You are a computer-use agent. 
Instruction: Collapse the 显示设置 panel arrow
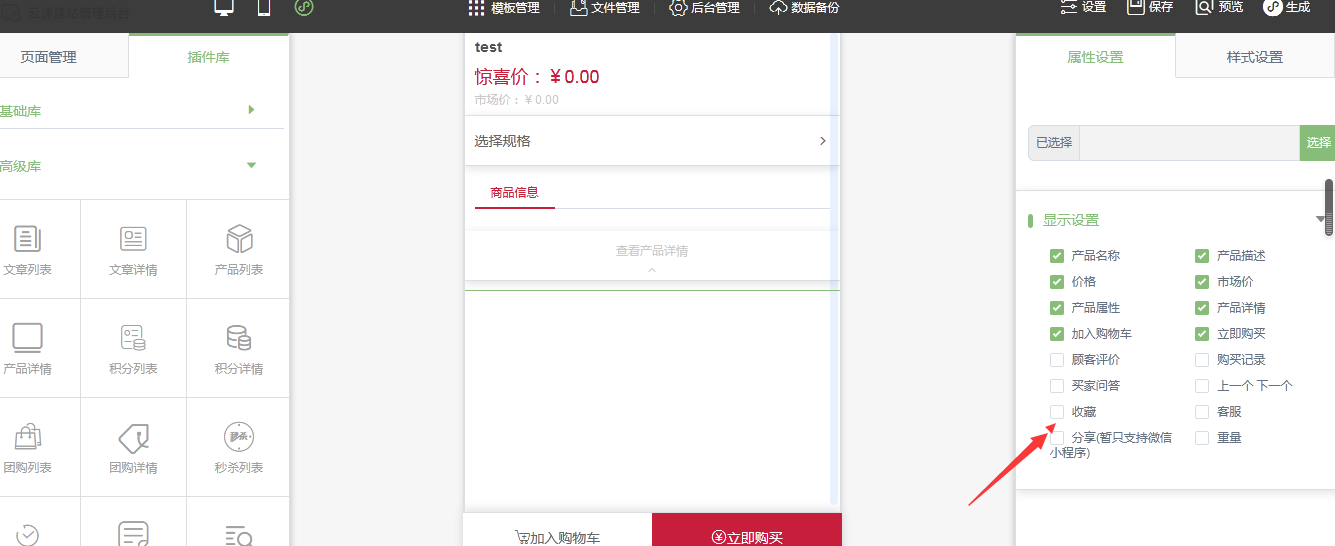1320,220
